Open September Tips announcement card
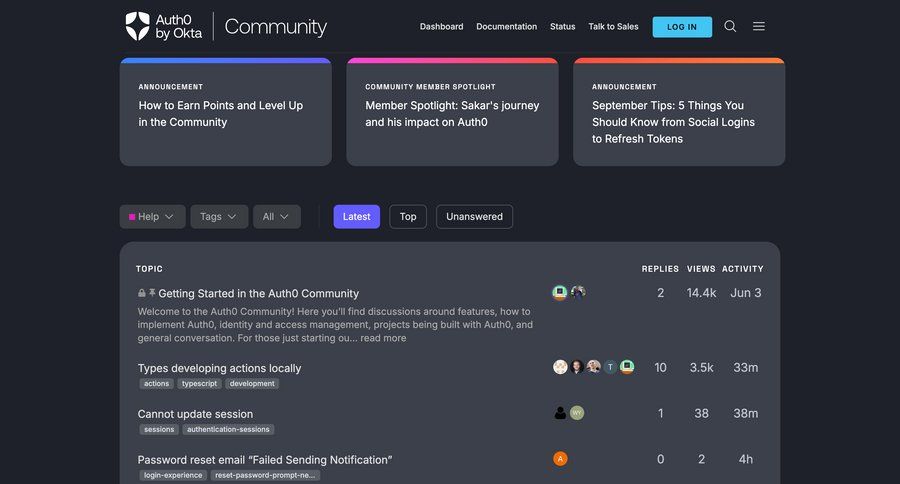Viewport: 900px width, 484px height. [679, 112]
